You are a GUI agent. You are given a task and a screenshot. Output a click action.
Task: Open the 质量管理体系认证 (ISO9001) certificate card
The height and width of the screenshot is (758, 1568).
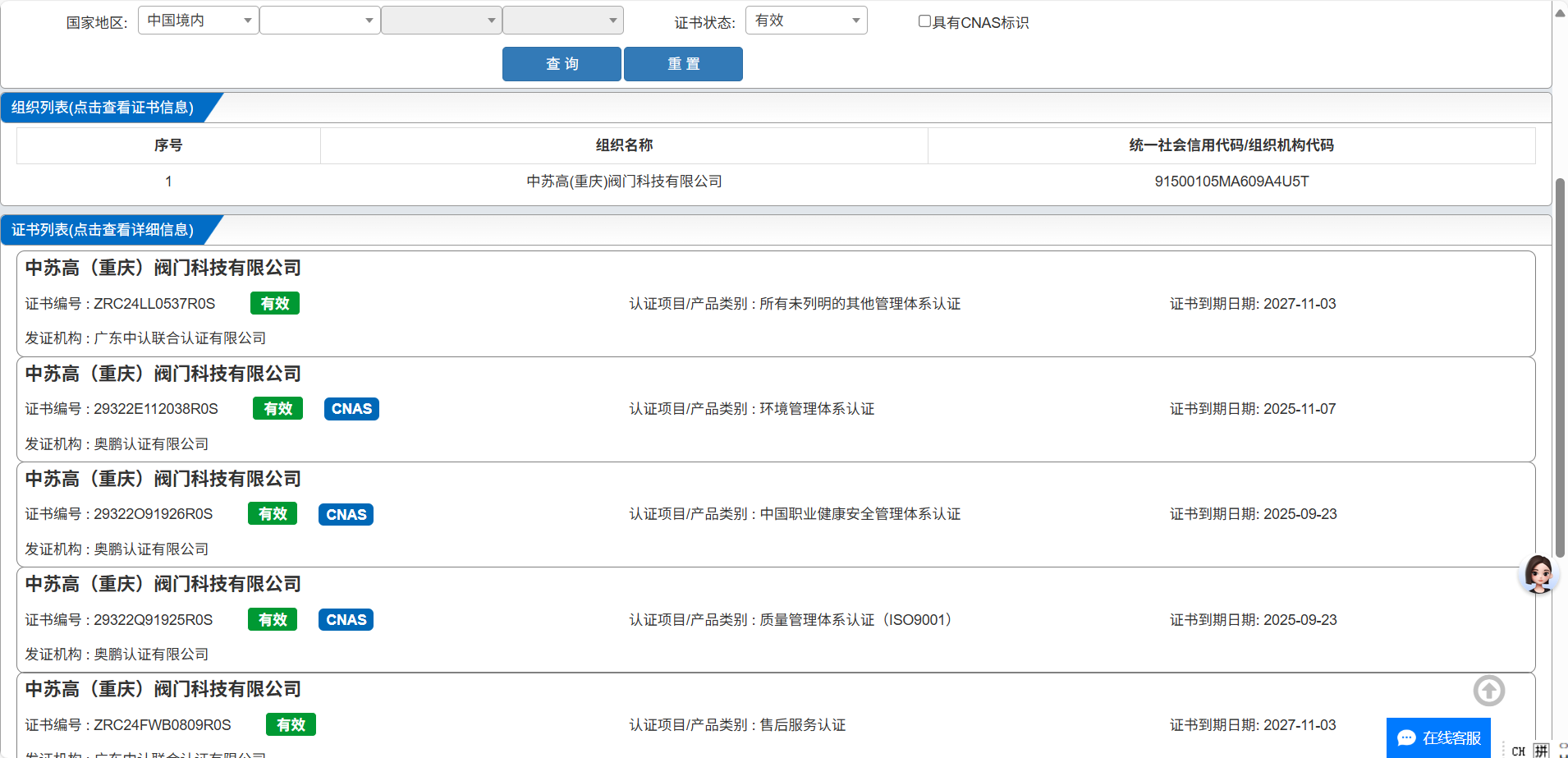pos(788,620)
